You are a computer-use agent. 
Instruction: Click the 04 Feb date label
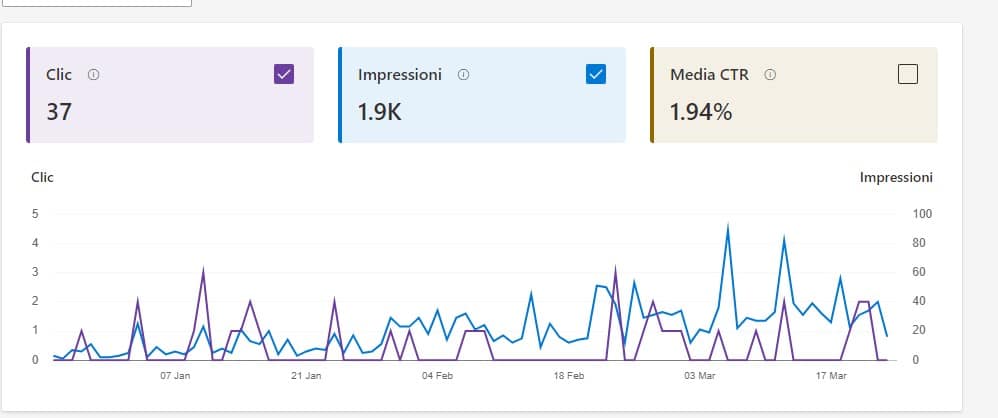(437, 376)
